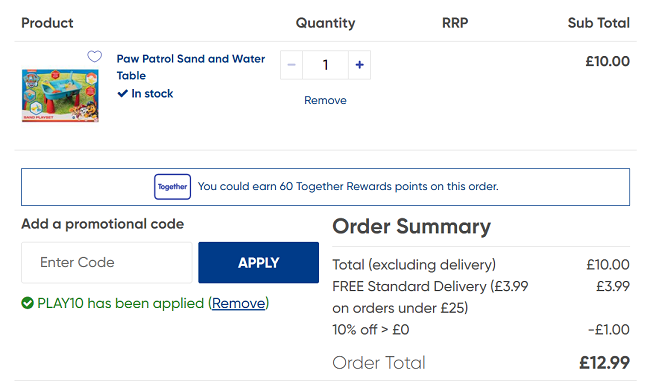Click the wishlist heart icon
The width and height of the screenshot is (650, 391).
(95, 56)
